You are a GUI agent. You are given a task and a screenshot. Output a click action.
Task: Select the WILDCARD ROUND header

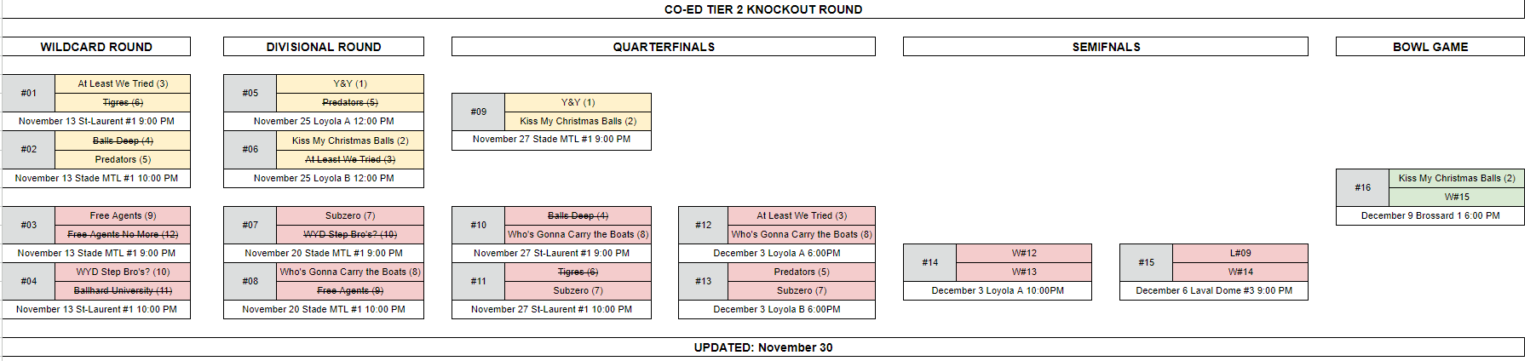[96, 47]
